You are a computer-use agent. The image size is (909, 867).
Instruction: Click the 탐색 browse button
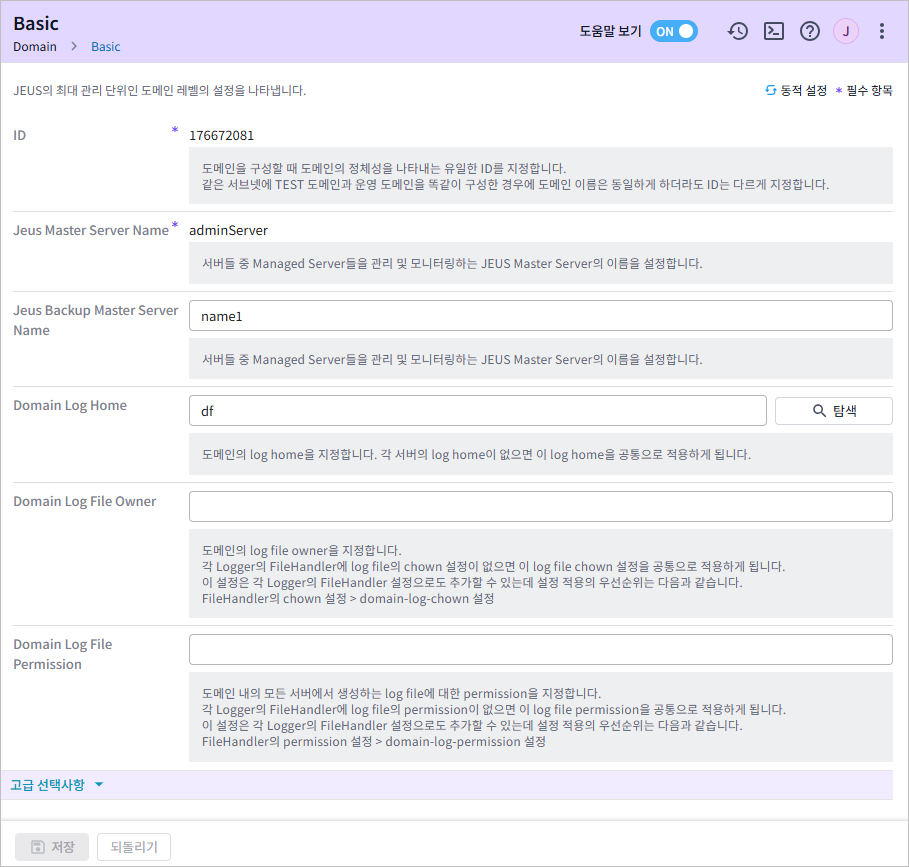[x=833, y=411]
